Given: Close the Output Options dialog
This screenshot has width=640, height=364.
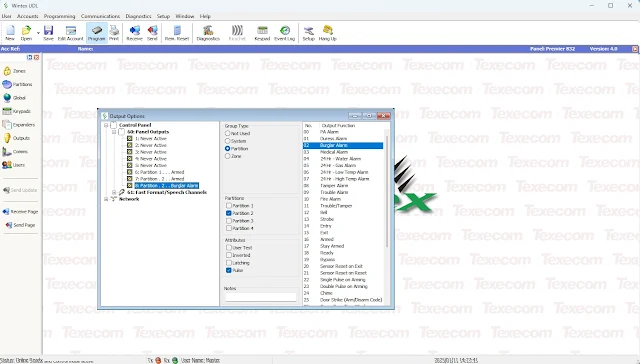Looking at the screenshot, I should point(383,116).
